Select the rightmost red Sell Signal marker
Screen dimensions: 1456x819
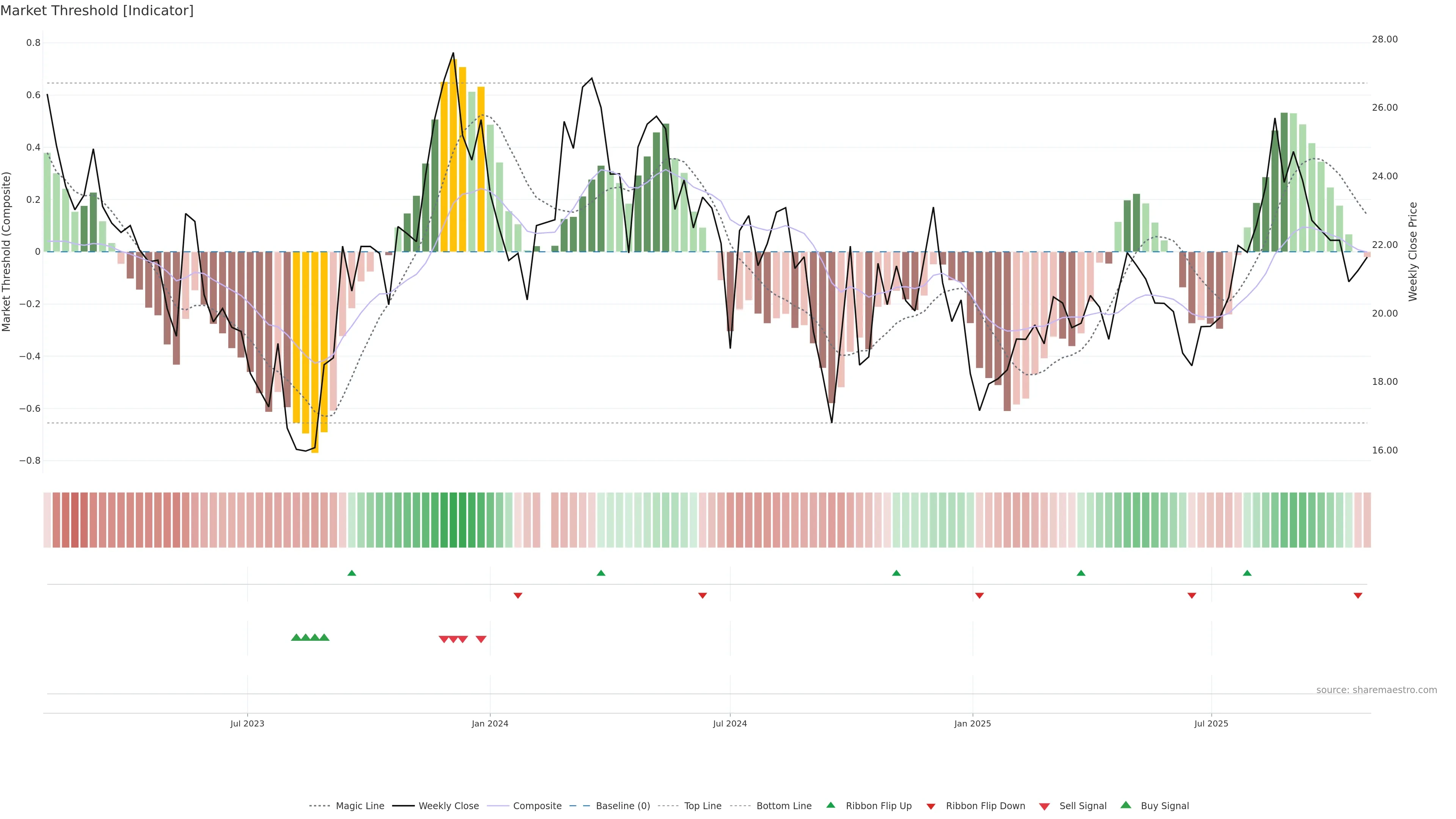click(481, 639)
